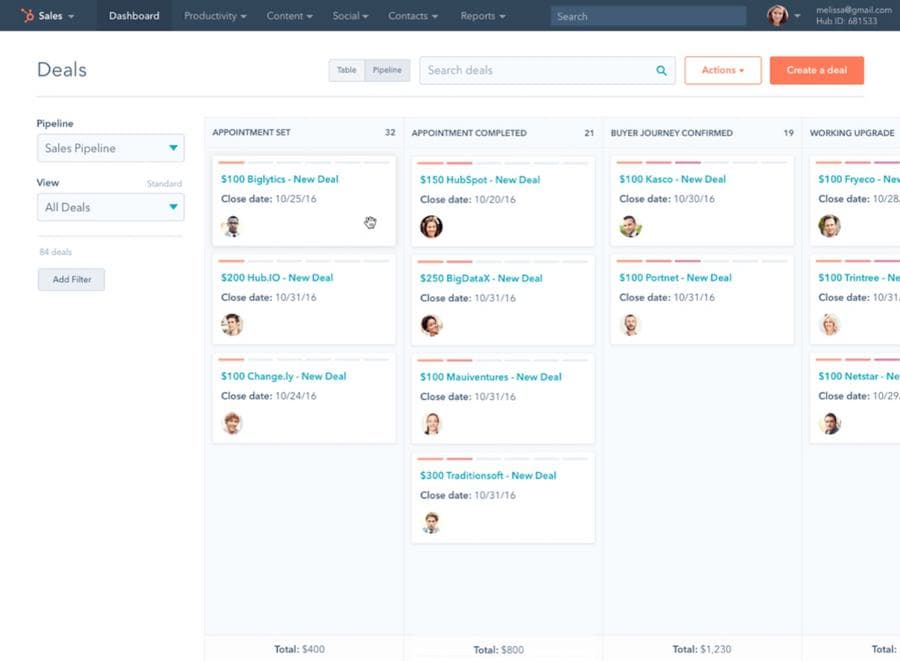
Task: Expand the Social menu
Action: point(350,16)
